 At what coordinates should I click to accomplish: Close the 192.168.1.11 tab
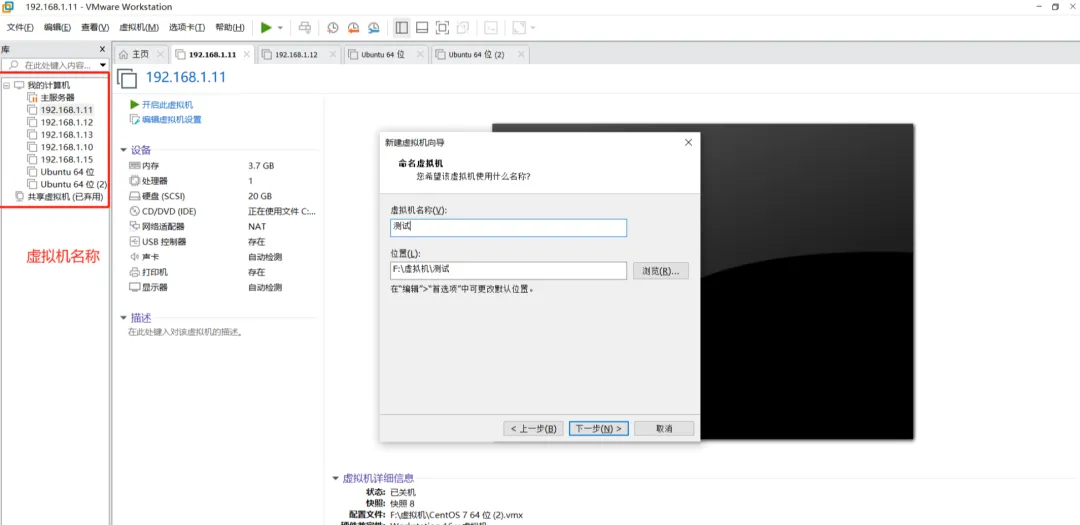[247, 54]
